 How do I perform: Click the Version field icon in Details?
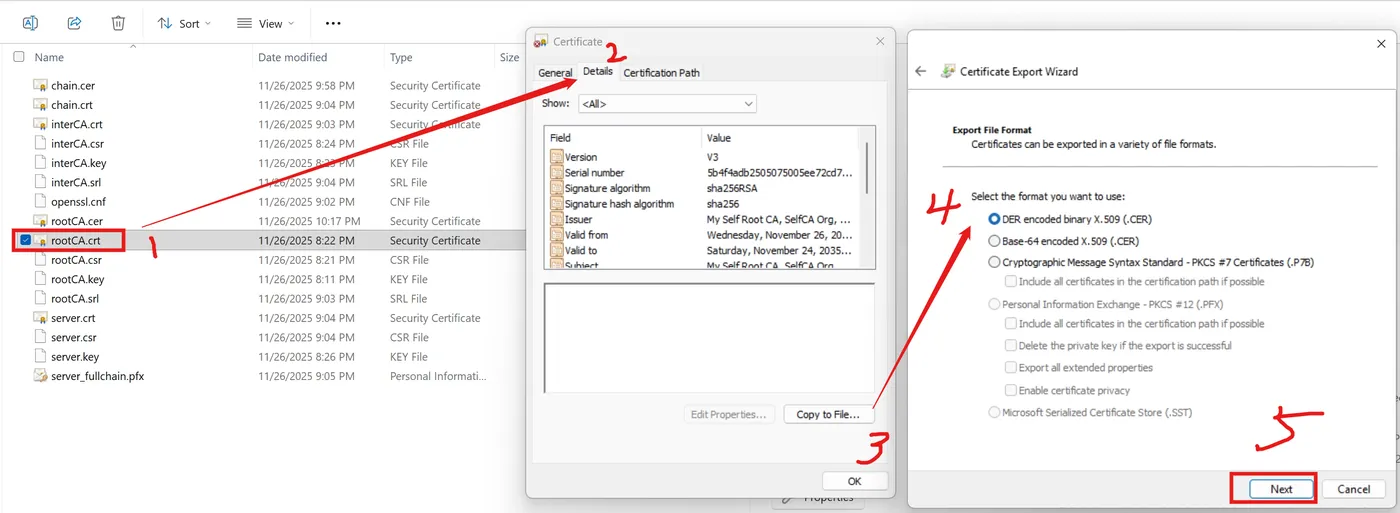coord(557,157)
